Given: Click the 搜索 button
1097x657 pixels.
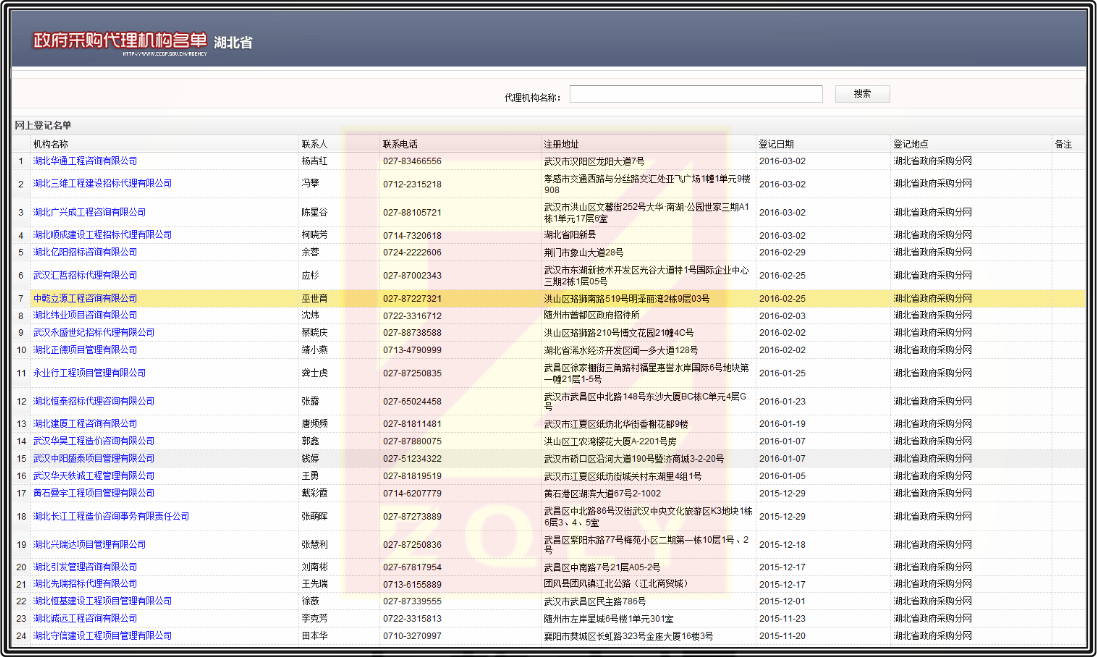Looking at the screenshot, I should tap(861, 94).
